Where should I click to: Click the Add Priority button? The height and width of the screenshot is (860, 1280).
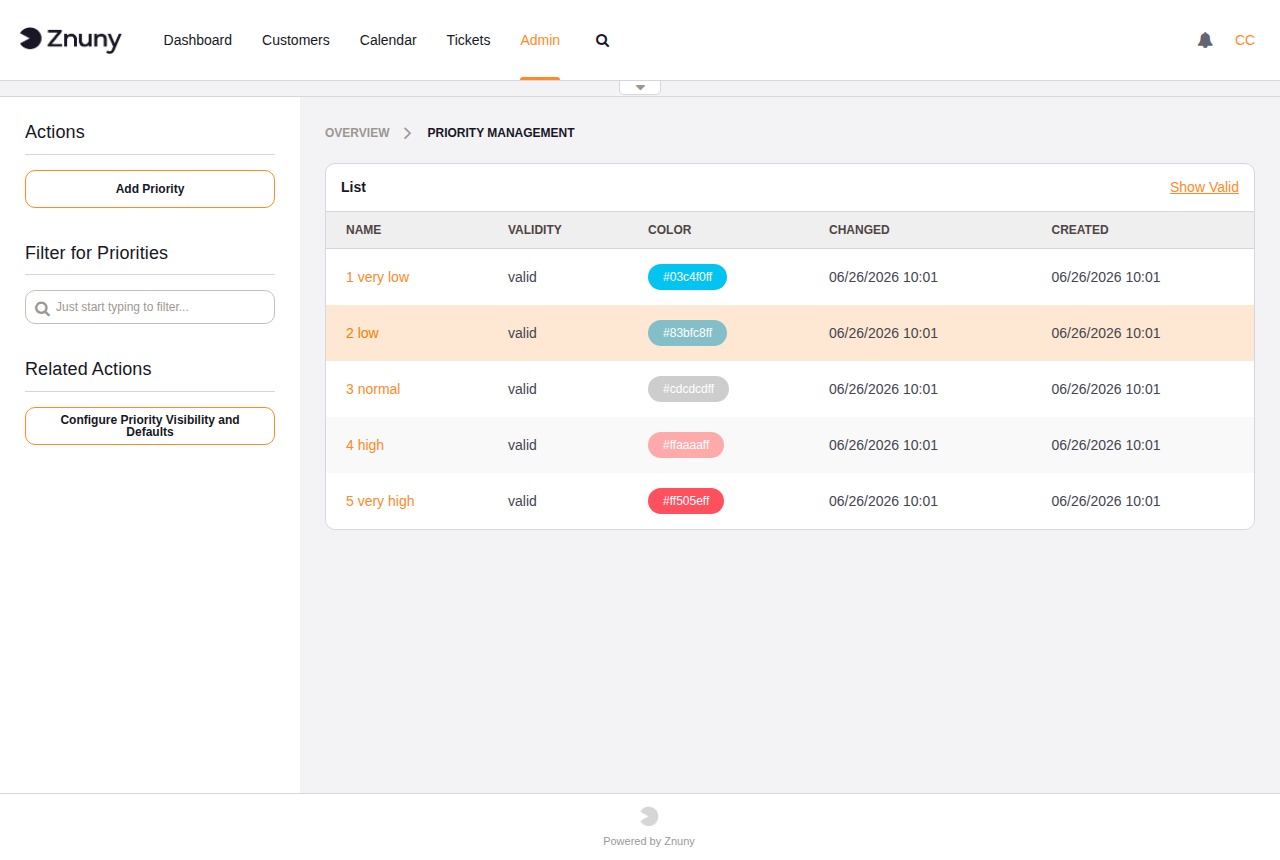(150, 189)
